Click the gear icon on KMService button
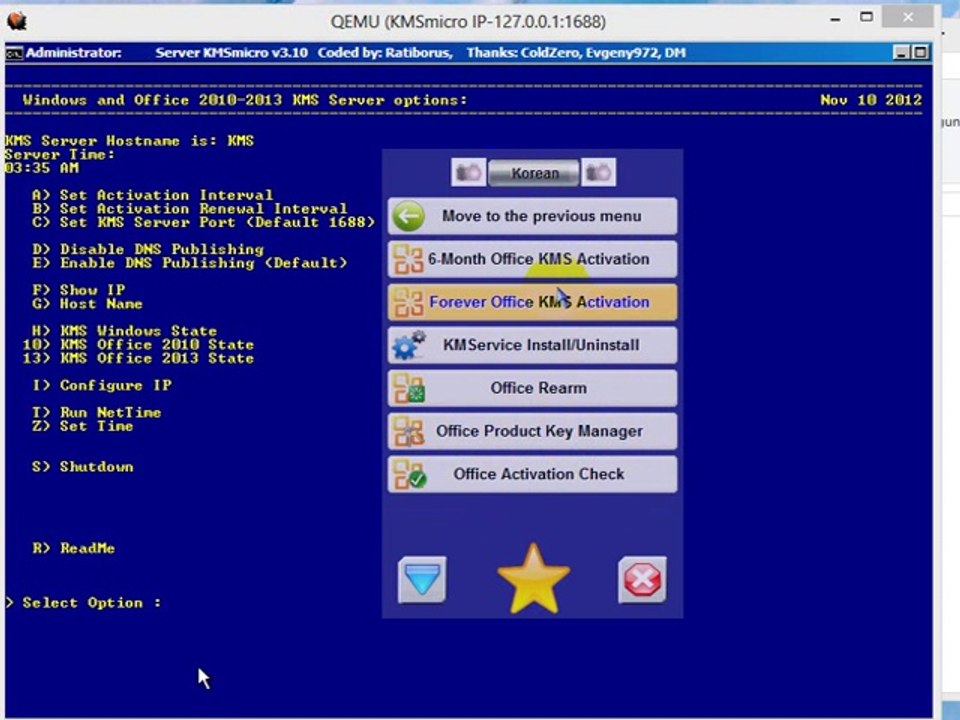Viewport: 960px width, 720px height. (408, 345)
